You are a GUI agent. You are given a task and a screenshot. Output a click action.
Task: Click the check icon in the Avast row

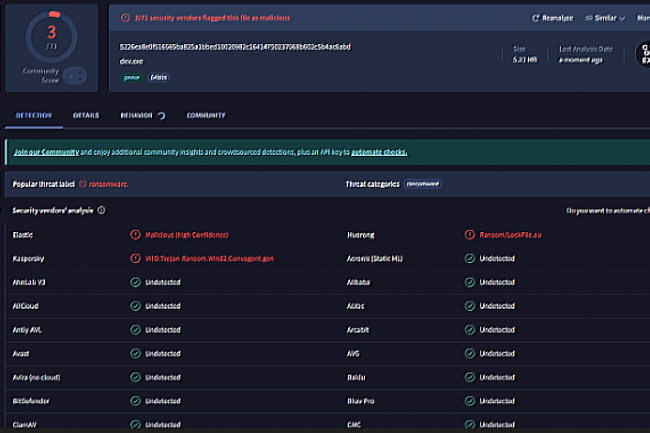point(135,353)
